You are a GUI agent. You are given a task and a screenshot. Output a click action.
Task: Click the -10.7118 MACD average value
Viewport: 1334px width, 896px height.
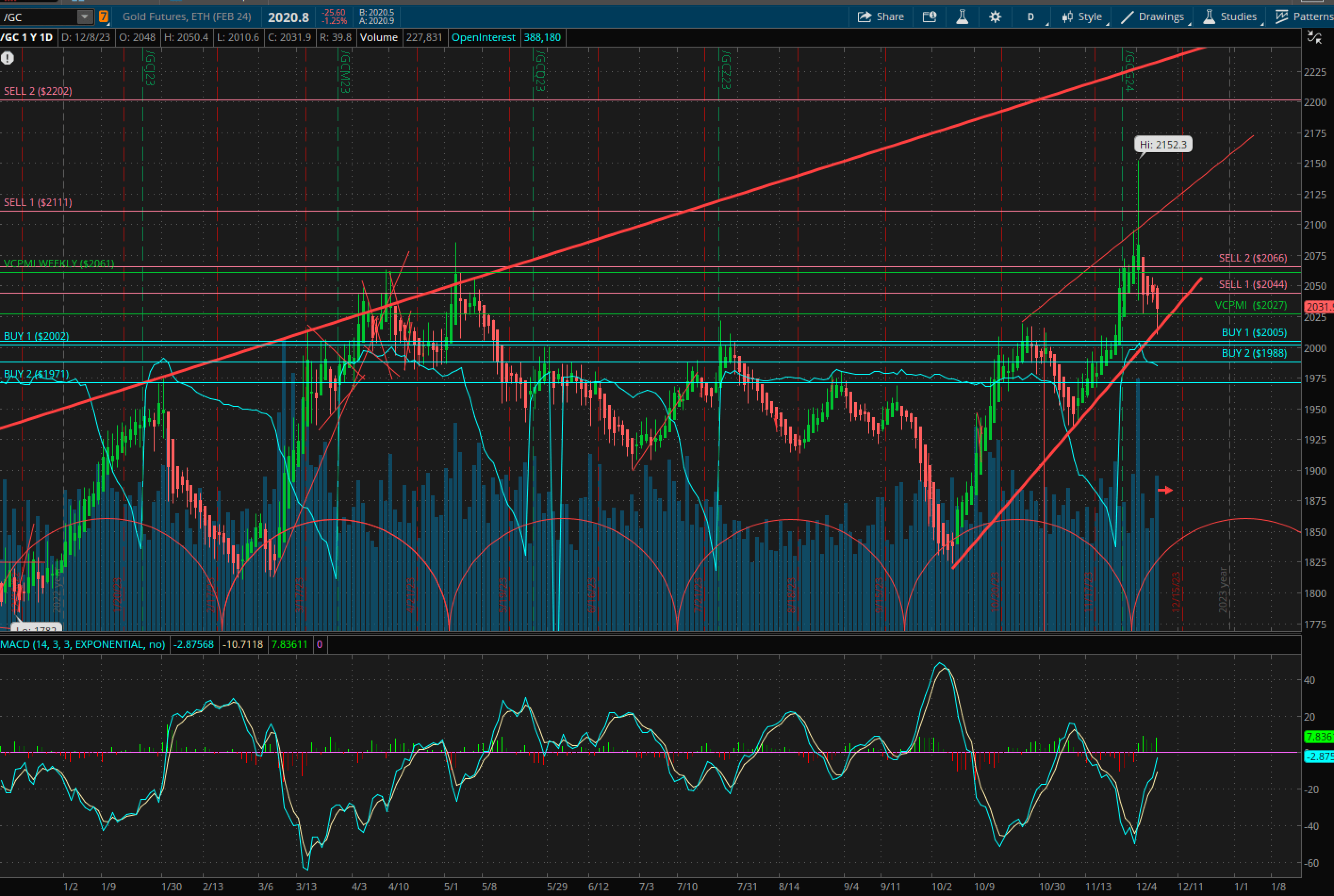click(x=243, y=645)
